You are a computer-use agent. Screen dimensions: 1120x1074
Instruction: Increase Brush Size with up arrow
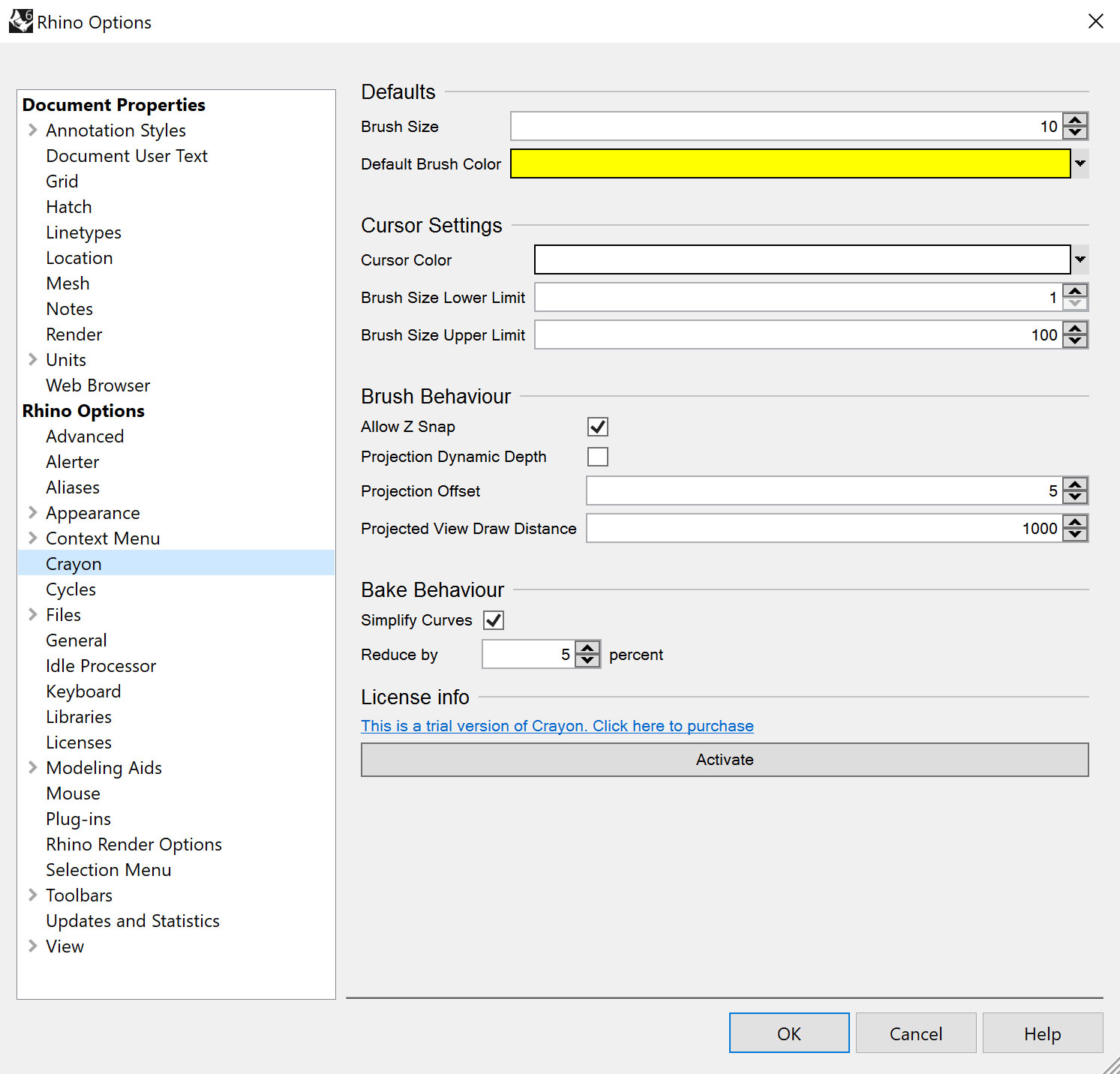pyautogui.click(x=1075, y=120)
